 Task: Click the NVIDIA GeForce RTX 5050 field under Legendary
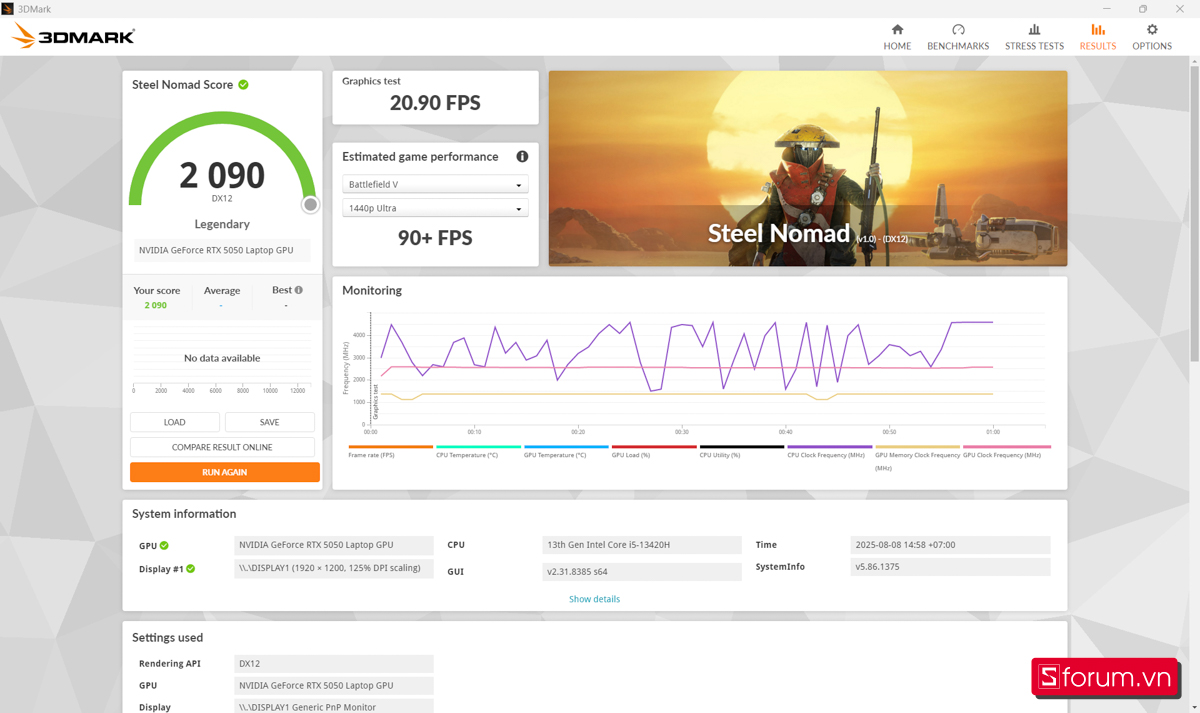point(222,250)
